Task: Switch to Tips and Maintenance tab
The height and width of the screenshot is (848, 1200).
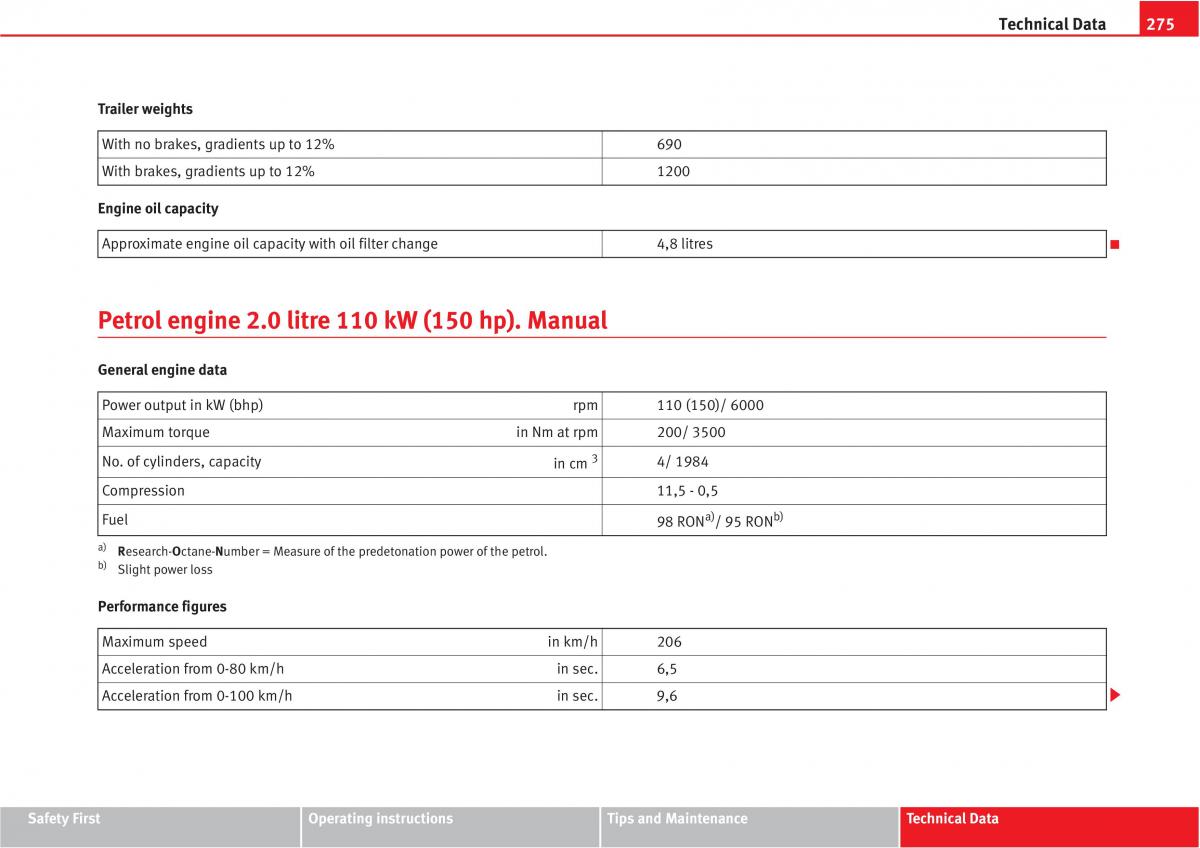Action: click(749, 827)
